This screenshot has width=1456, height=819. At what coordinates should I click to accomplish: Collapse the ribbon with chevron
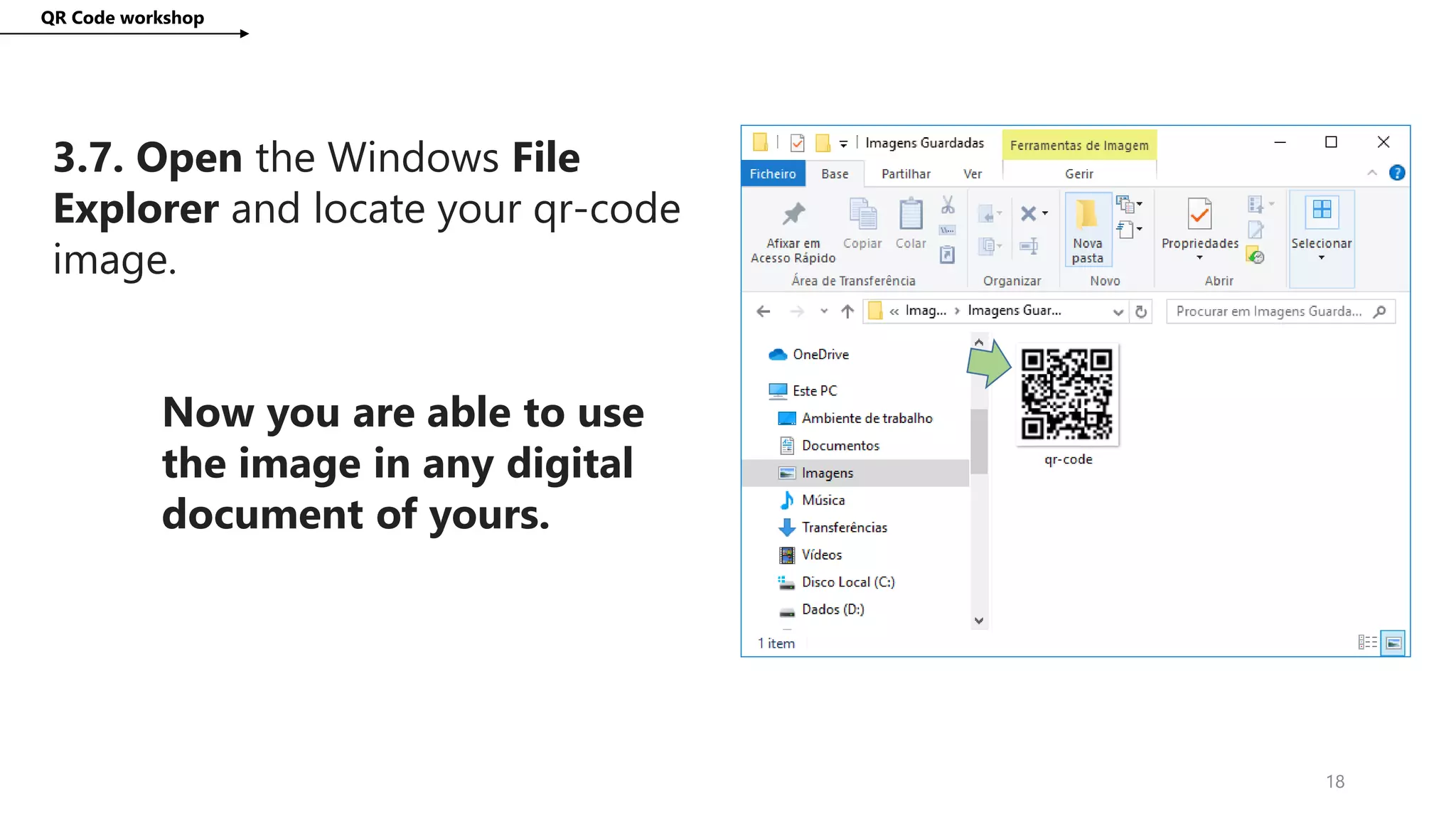click(1372, 173)
